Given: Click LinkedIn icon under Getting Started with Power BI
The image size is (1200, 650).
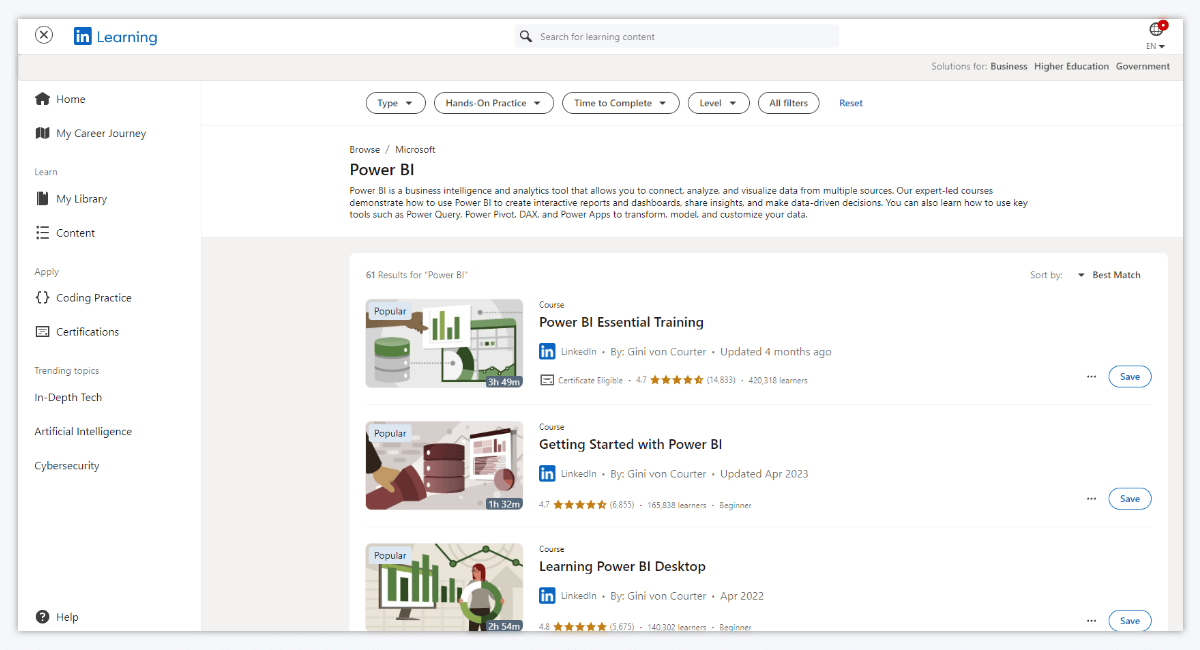Looking at the screenshot, I should pyautogui.click(x=547, y=474).
